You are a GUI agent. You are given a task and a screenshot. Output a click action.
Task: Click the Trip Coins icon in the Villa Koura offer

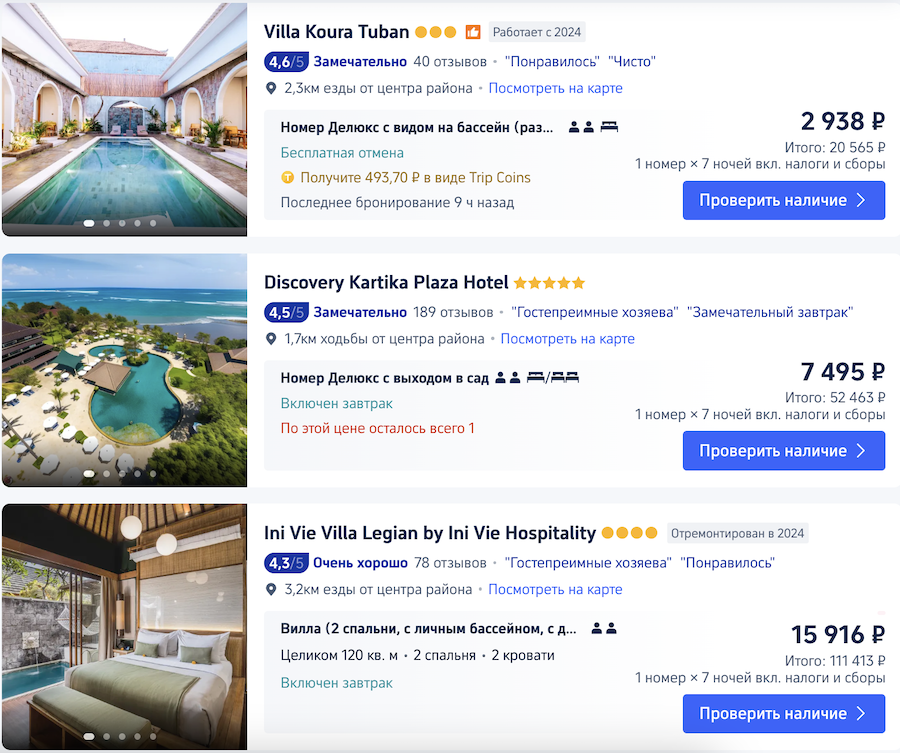(x=288, y=178)
